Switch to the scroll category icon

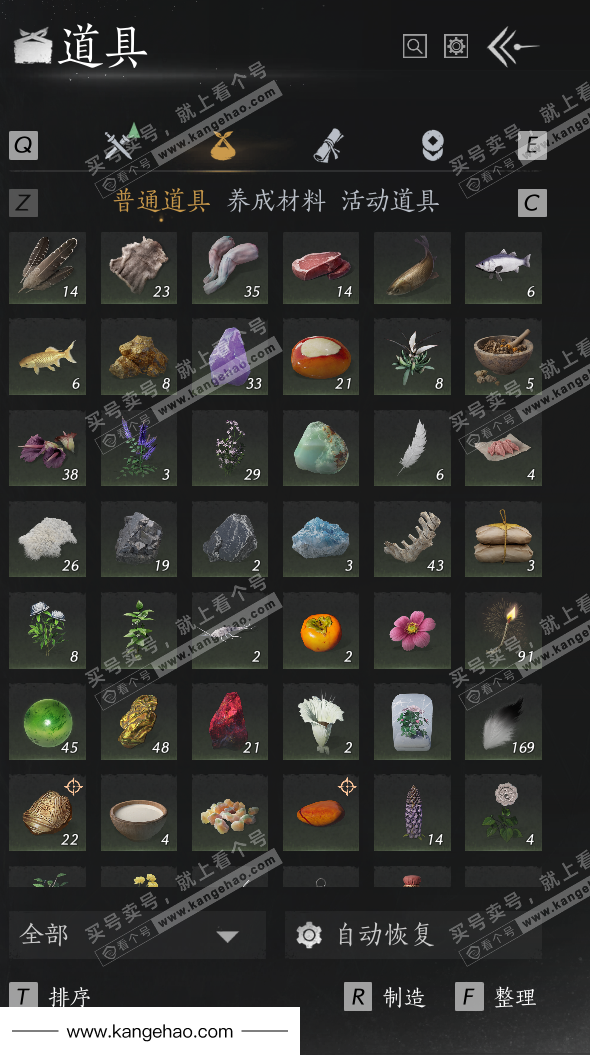328,145
